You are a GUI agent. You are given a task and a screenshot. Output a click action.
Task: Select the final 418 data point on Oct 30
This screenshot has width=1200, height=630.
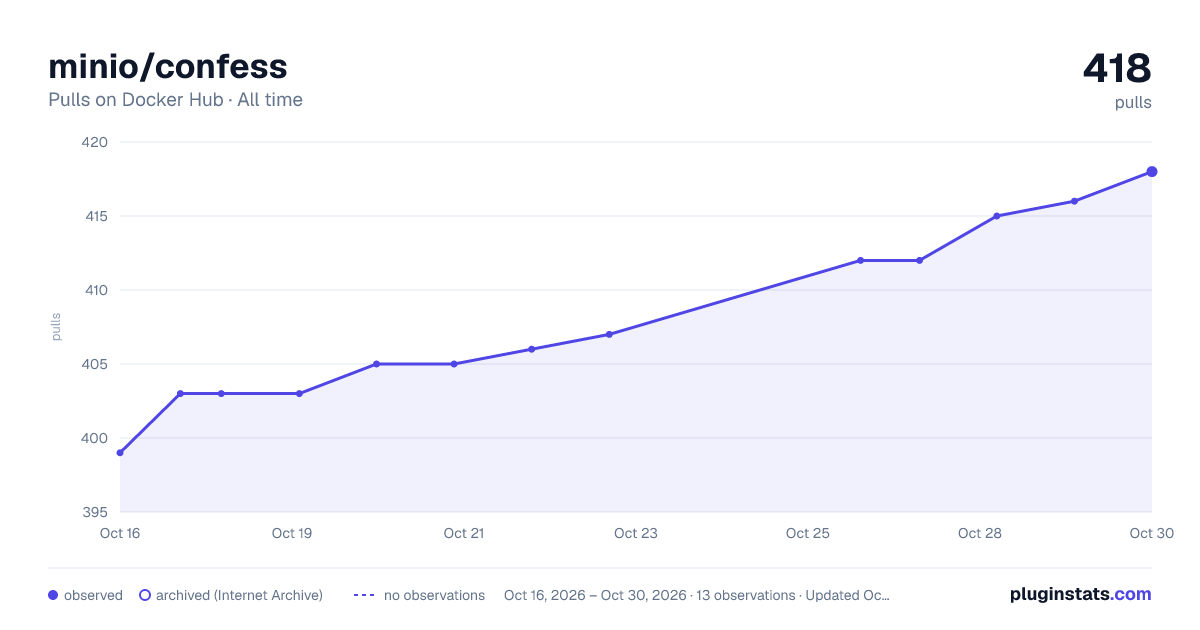click(x=1152, y=172)
